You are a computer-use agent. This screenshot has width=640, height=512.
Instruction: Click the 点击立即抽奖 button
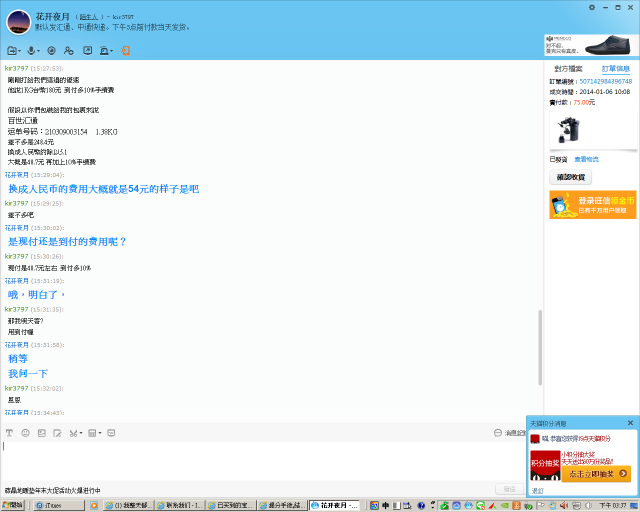(596, 474)
